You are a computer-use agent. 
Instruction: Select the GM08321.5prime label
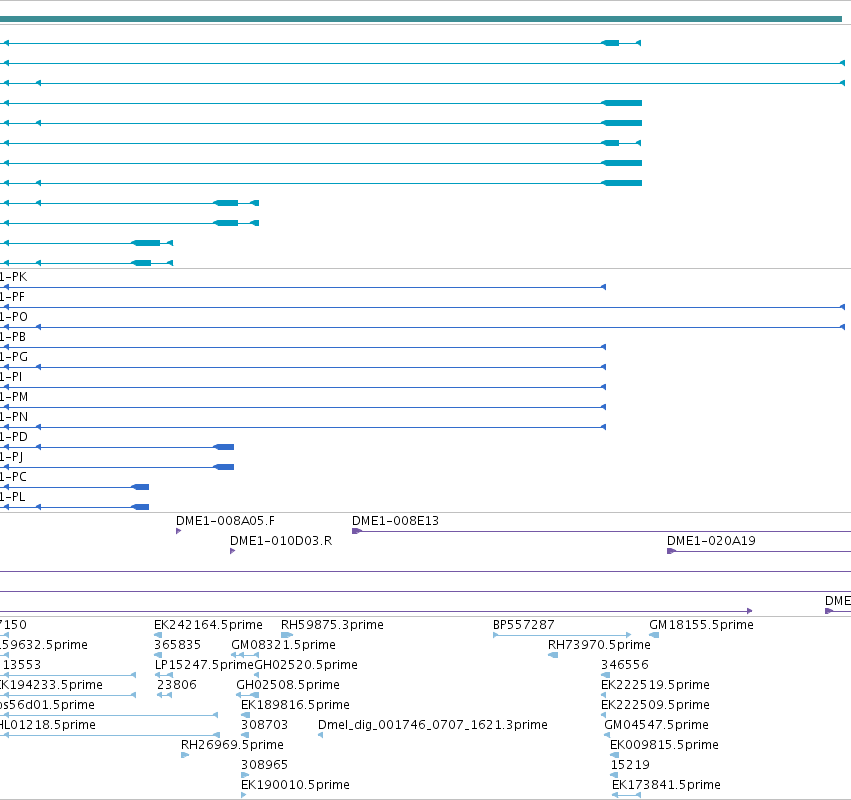coord(283,645)
